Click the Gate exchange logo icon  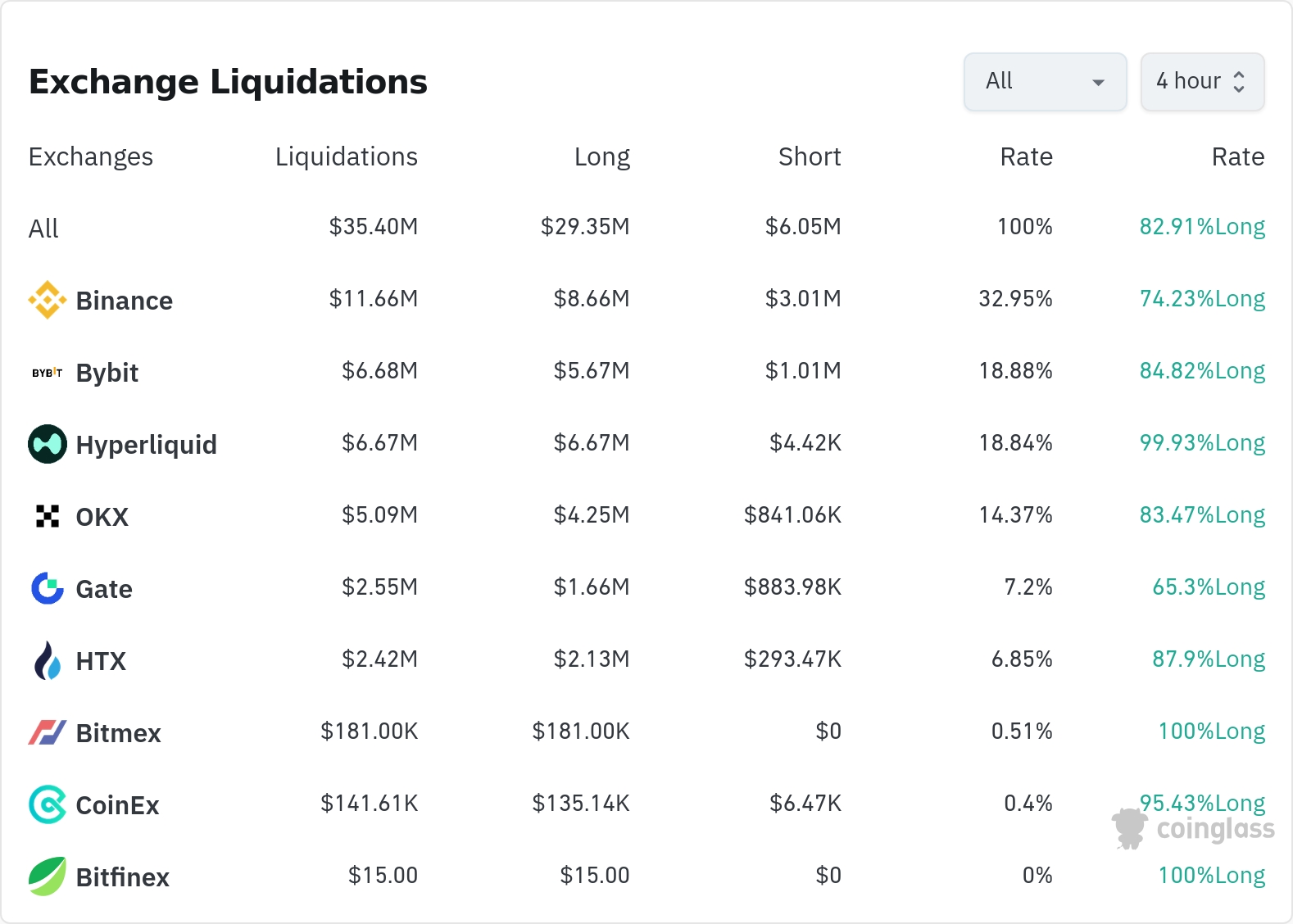coord(48,588)
